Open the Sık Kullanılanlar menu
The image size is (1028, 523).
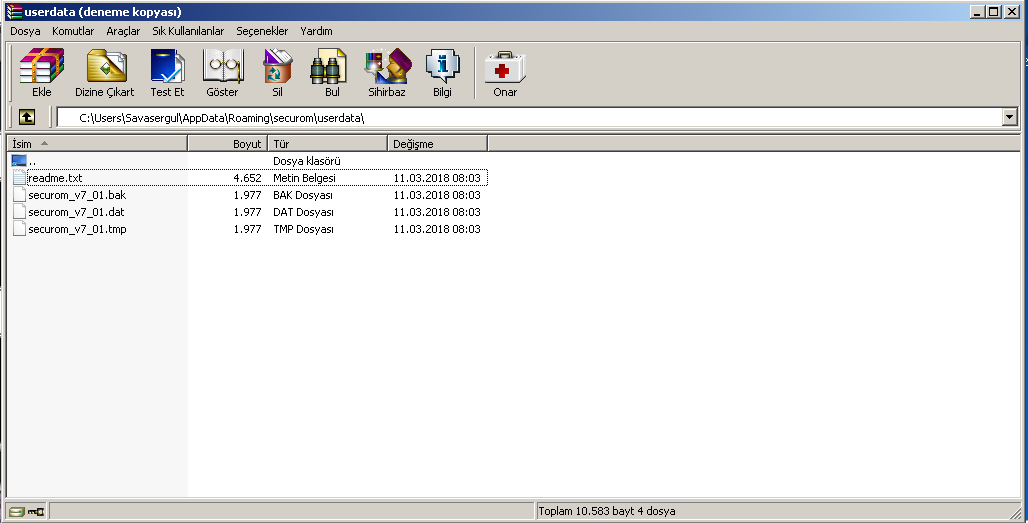click(188, 31)
